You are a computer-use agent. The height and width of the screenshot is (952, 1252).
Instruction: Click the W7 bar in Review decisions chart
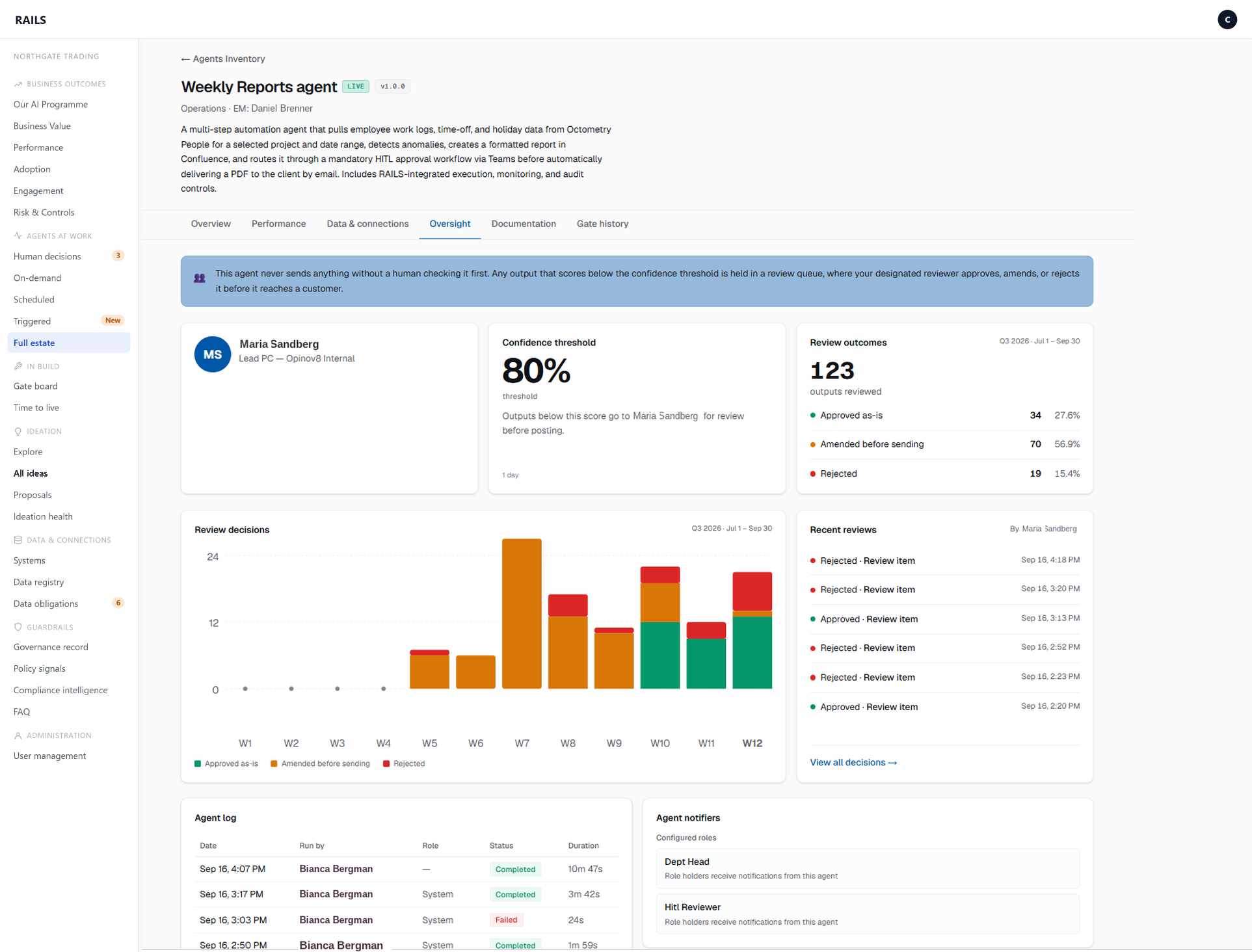pyautogui.click(x=522, y=613)
